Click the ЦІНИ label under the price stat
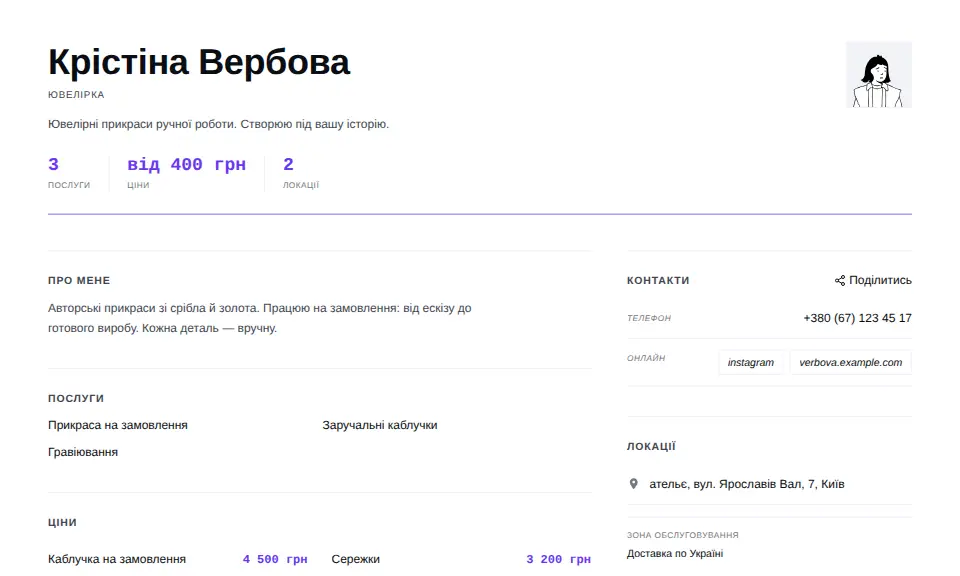 138,184
